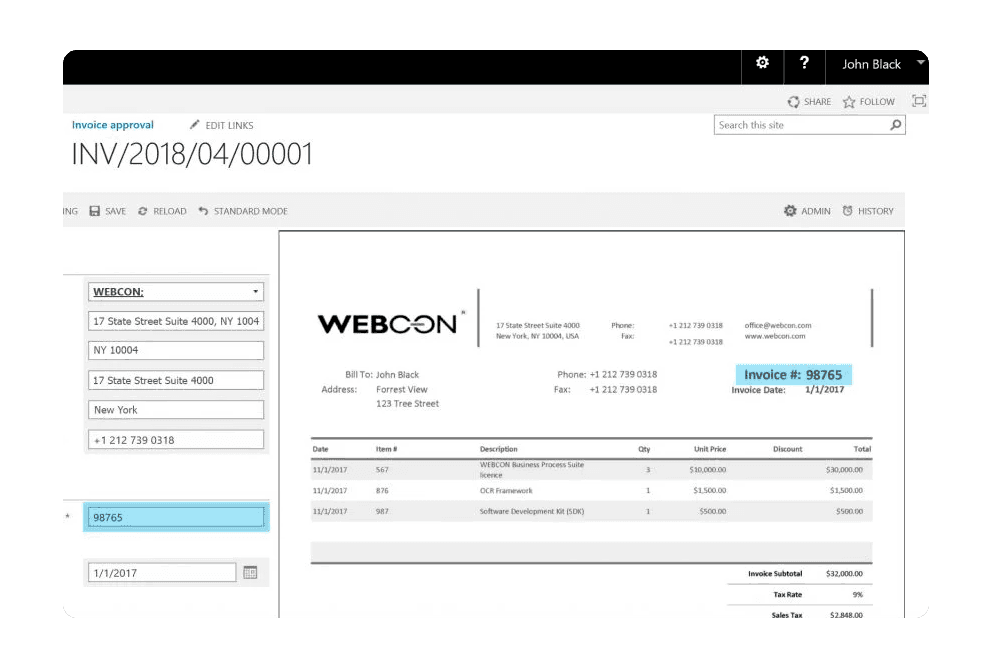The width and height of the screenshot is (992, 668).
Task: Save the invoice form
Action: (x=108, y=211)
